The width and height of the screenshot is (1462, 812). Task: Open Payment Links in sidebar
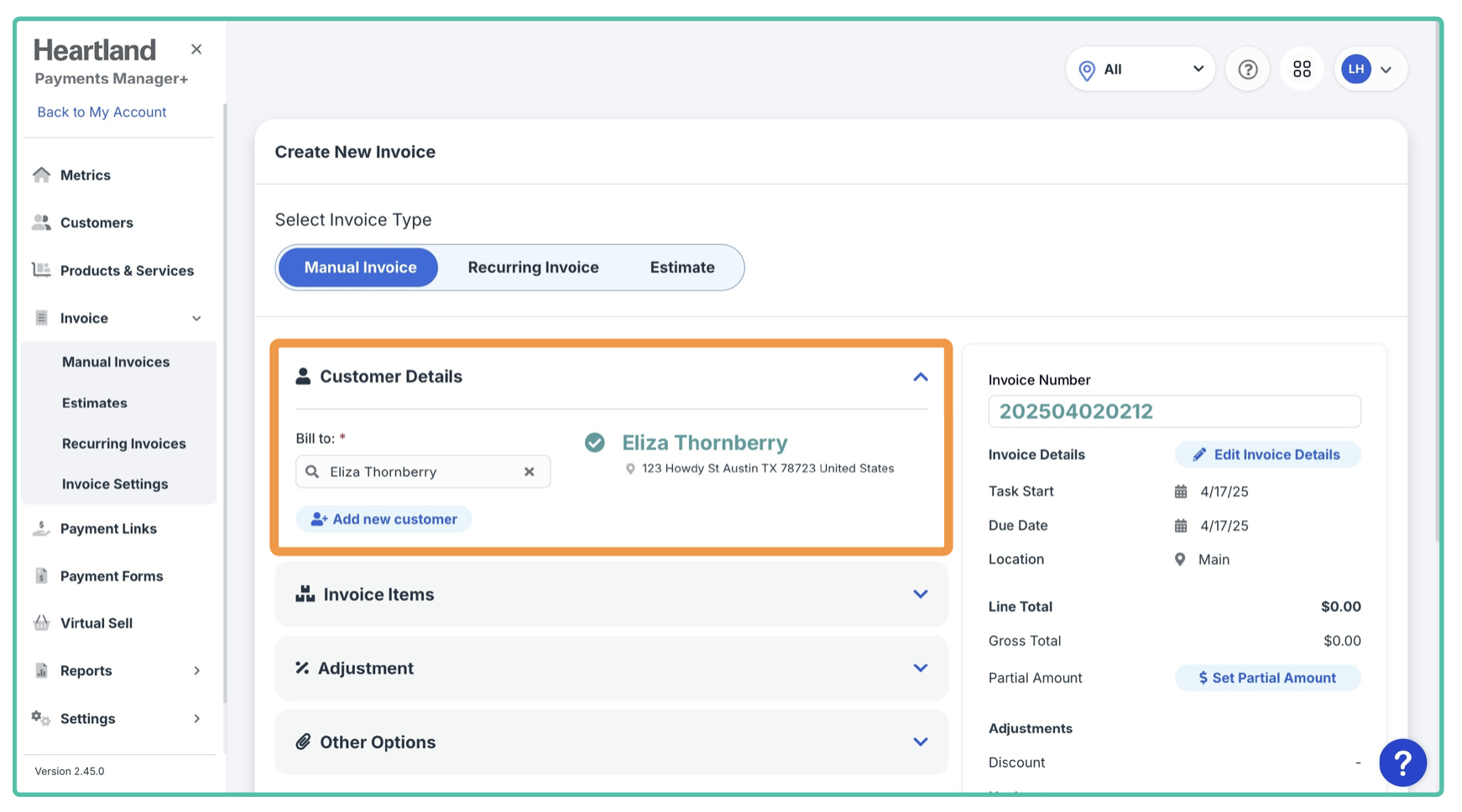[x=108, y=528]
